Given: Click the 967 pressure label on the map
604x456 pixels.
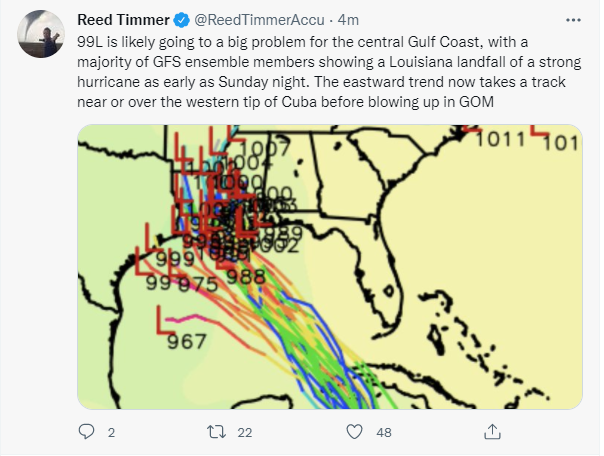Looking at the screenshot, I should pos(186,341).
